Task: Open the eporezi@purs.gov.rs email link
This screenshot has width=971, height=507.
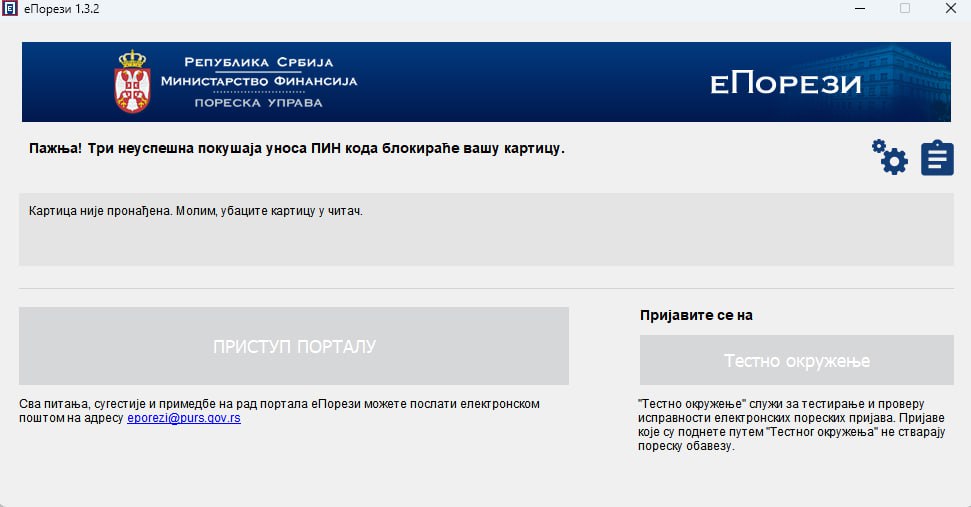Action: 184,418
